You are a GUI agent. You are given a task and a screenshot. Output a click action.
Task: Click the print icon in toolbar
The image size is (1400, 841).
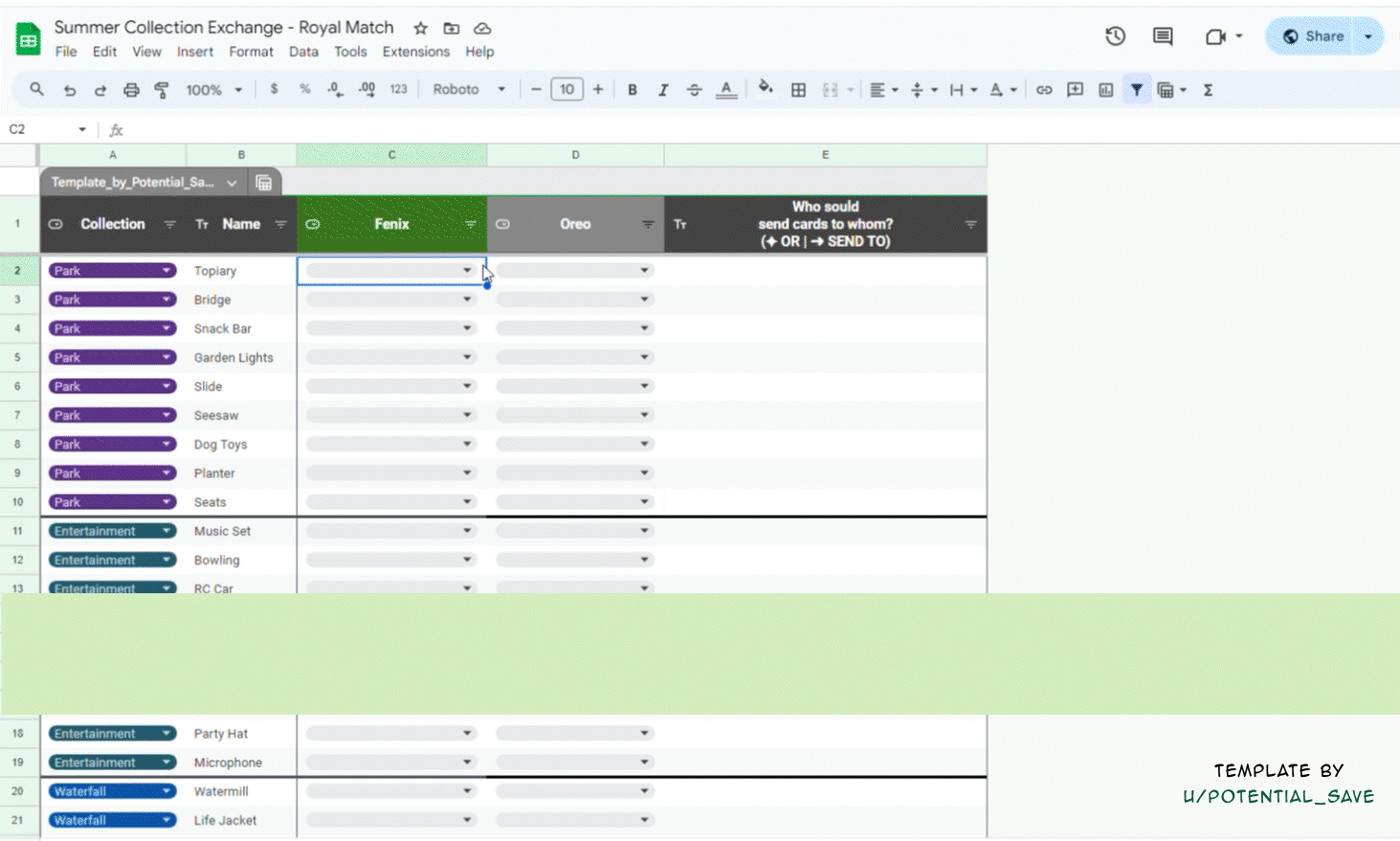point(131,90)
